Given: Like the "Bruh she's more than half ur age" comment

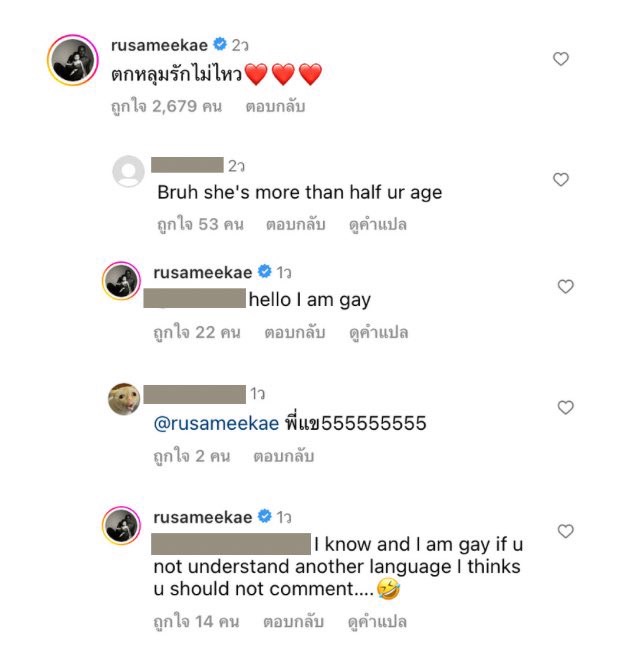Looking at the screenshot, I should (x=561, y=180).
